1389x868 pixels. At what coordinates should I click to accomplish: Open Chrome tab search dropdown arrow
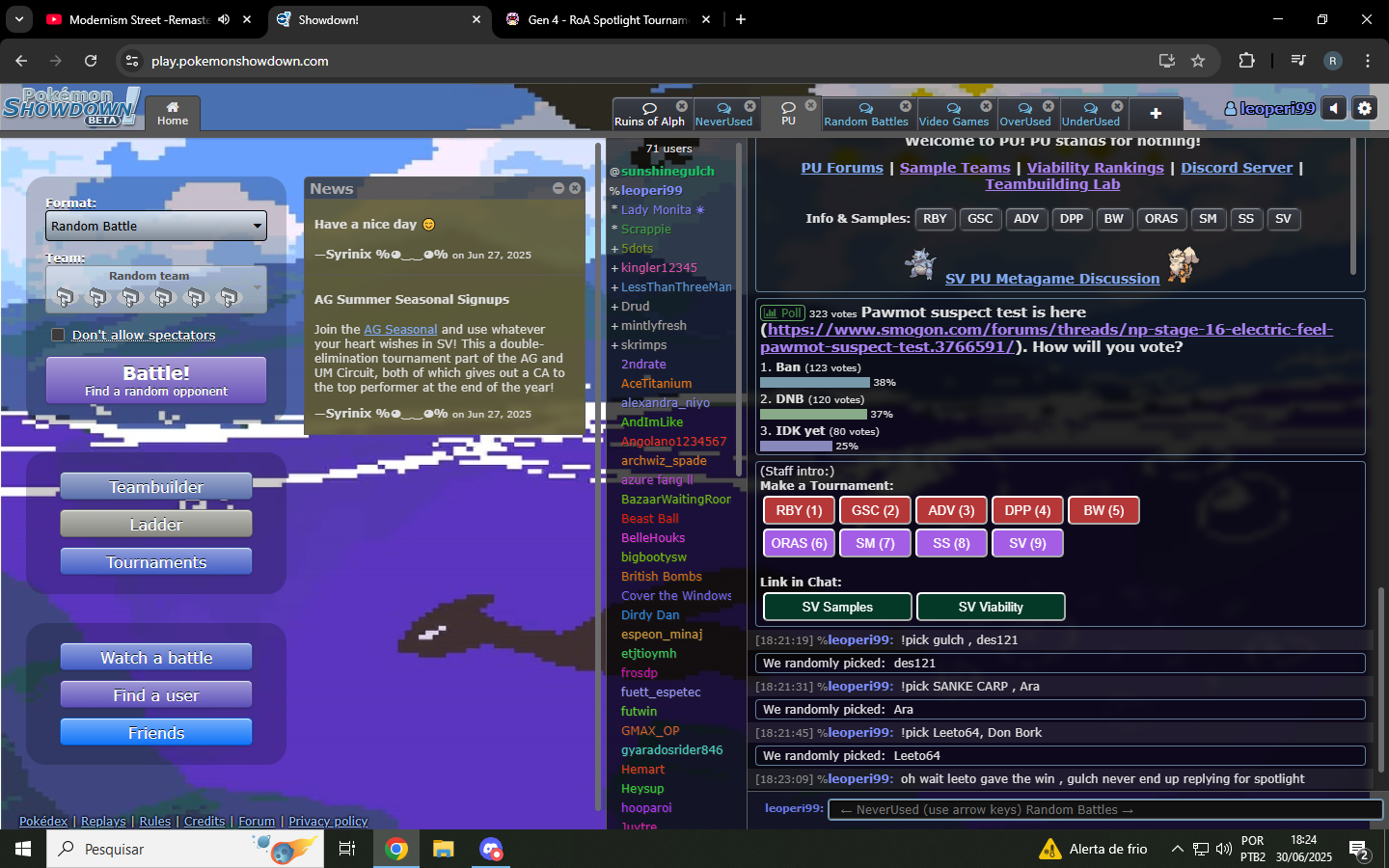(x=19, y=19)
